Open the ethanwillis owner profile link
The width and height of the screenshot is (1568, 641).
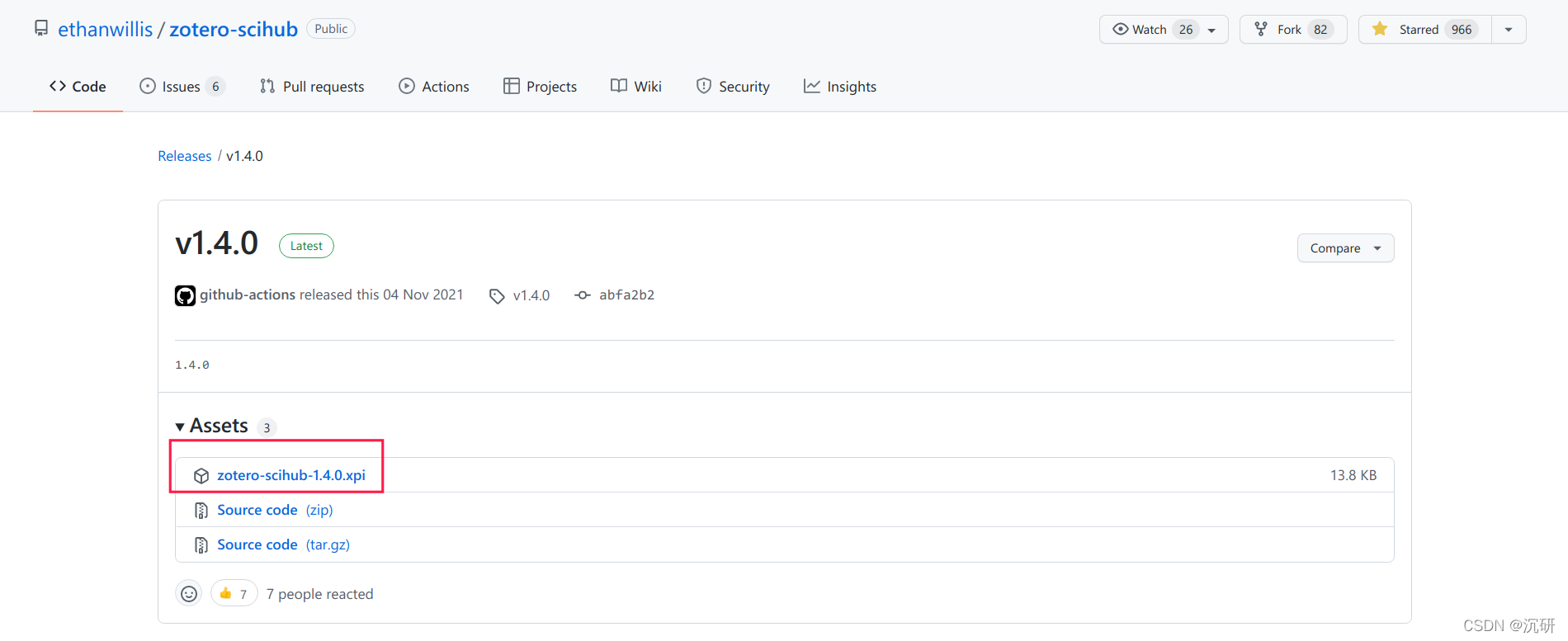pos(106,29)
